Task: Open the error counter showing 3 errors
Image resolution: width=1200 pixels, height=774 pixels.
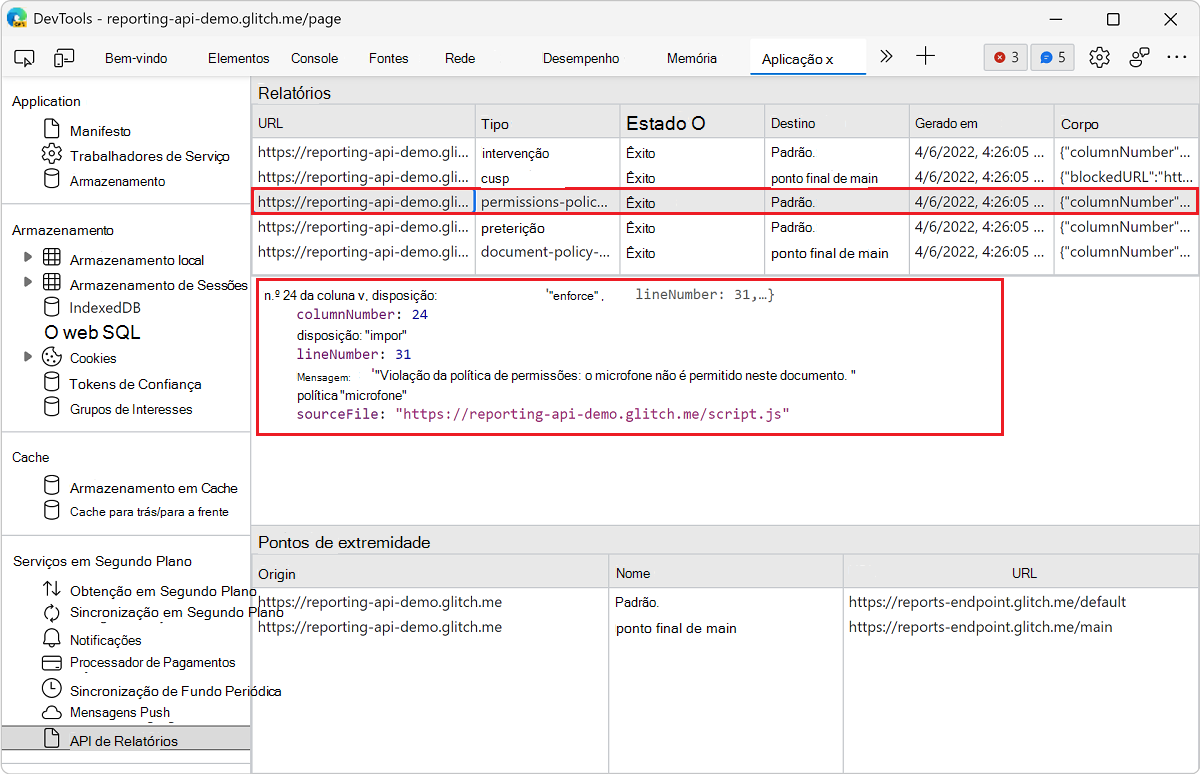Action: (1005, 57)
